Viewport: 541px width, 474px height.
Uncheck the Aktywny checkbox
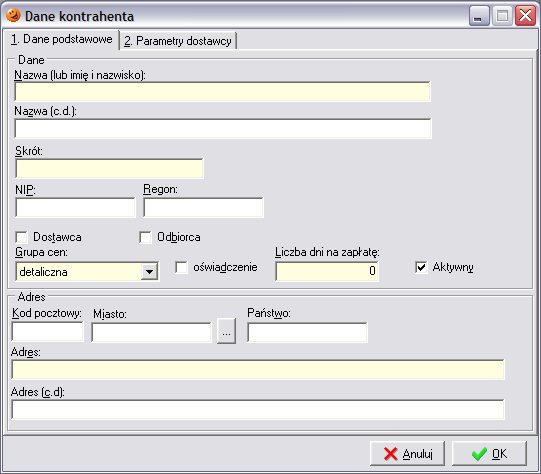click(421, 267)
